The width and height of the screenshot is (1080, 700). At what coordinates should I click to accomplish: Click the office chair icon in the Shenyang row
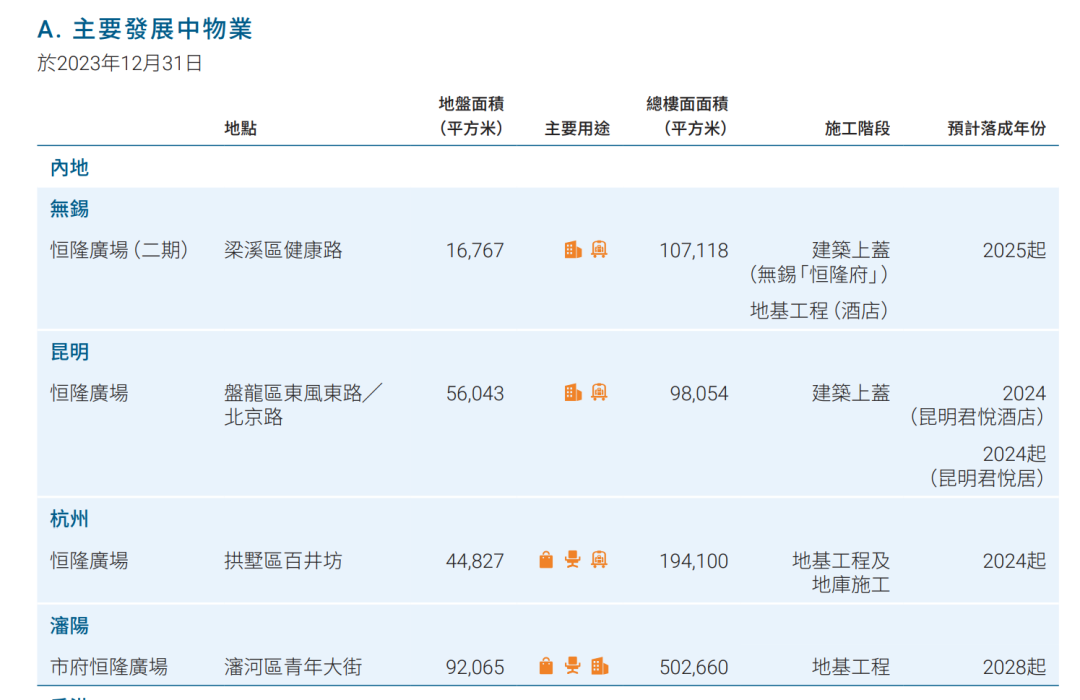(x=573, y=666)
